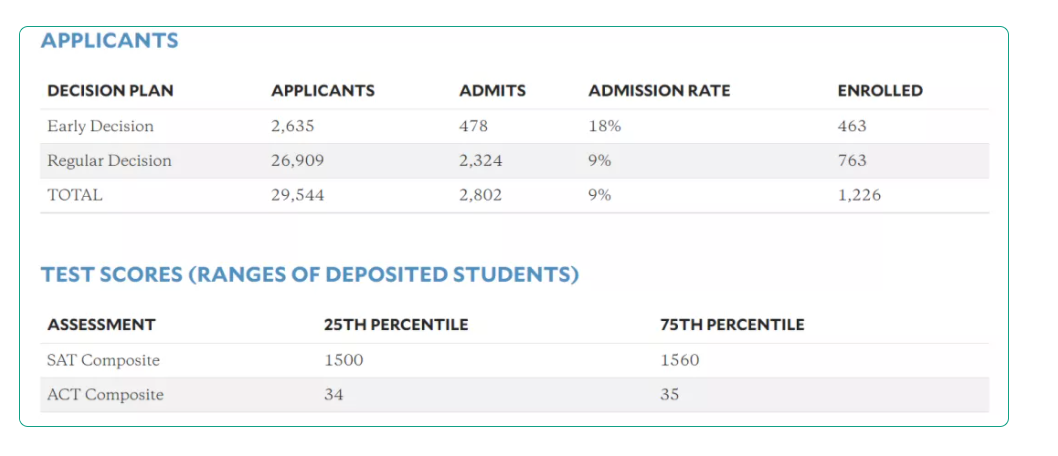1058x456 pixels.
Task: Click the ADMISSION RATE column header
Action: (x=659, y=90)
